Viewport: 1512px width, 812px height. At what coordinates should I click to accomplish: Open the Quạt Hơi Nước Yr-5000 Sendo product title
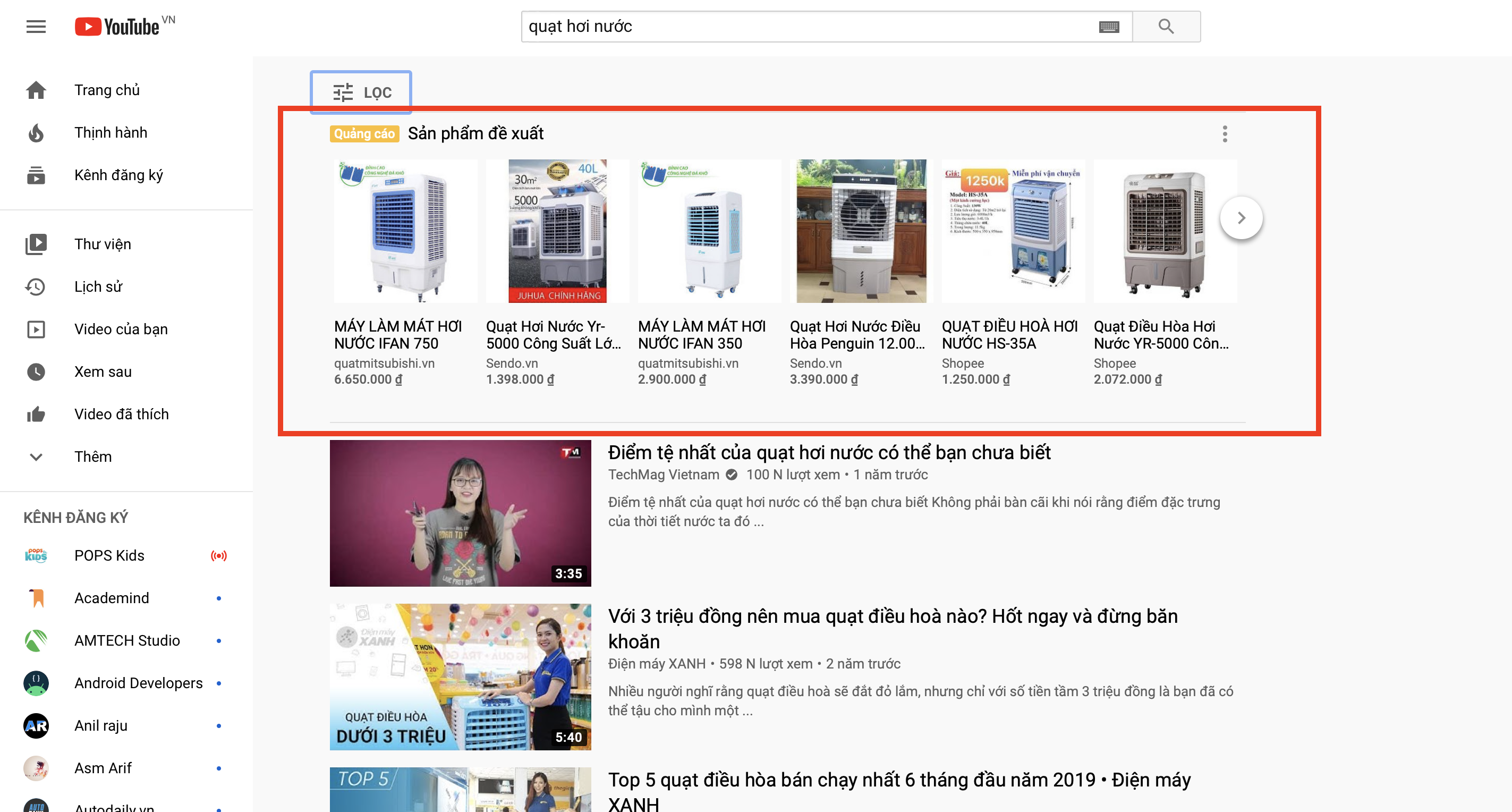pos(553,335)
